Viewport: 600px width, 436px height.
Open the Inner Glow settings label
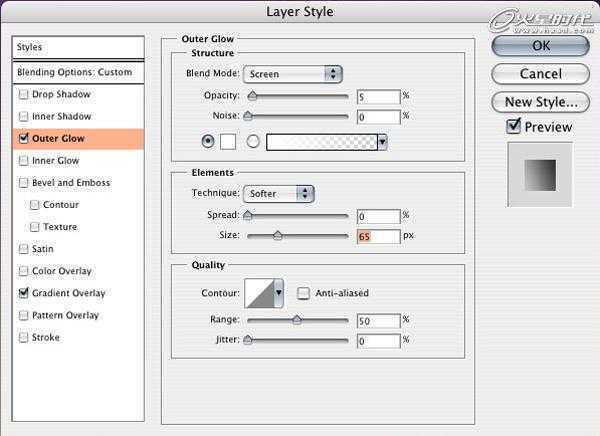(55, 161)
